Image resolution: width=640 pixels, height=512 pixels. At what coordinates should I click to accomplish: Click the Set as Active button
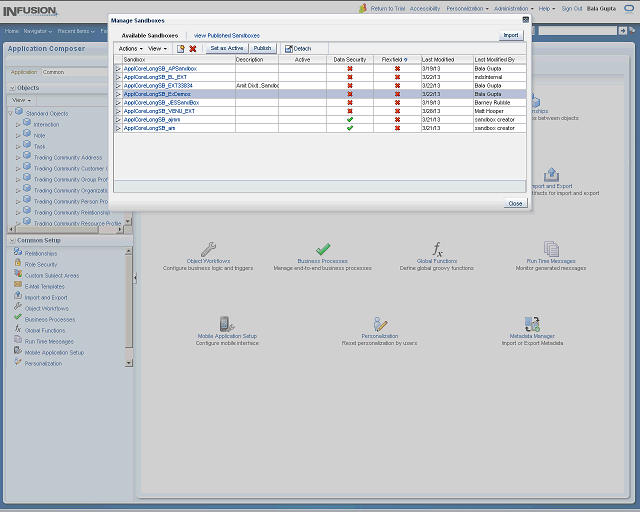(x=227, y=48)
